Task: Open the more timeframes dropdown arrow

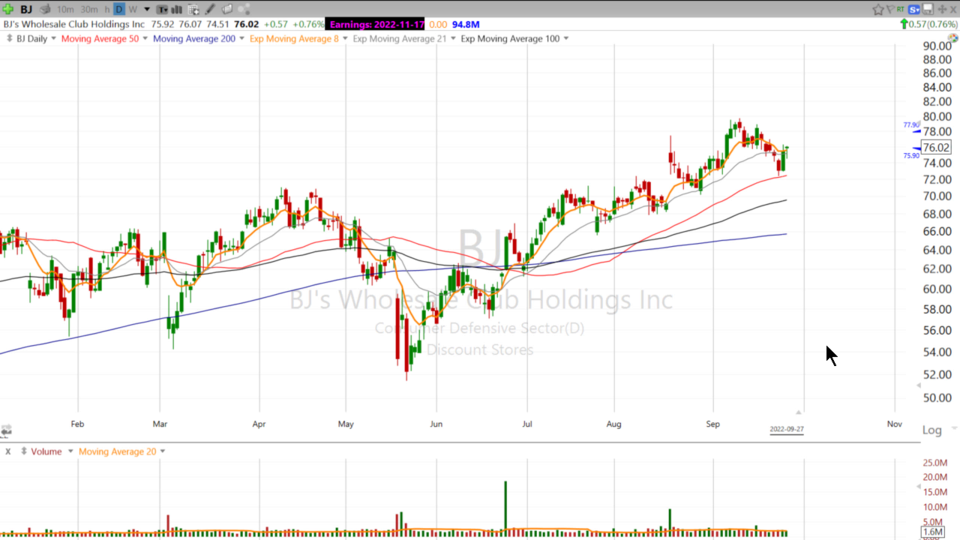Action: (147, 9)
